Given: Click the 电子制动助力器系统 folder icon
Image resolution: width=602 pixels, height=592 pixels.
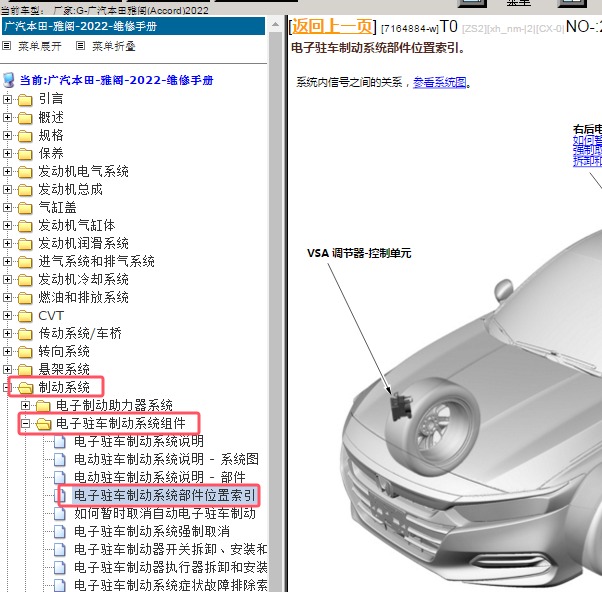Looking at the screenshot, I should click(43, 406).
